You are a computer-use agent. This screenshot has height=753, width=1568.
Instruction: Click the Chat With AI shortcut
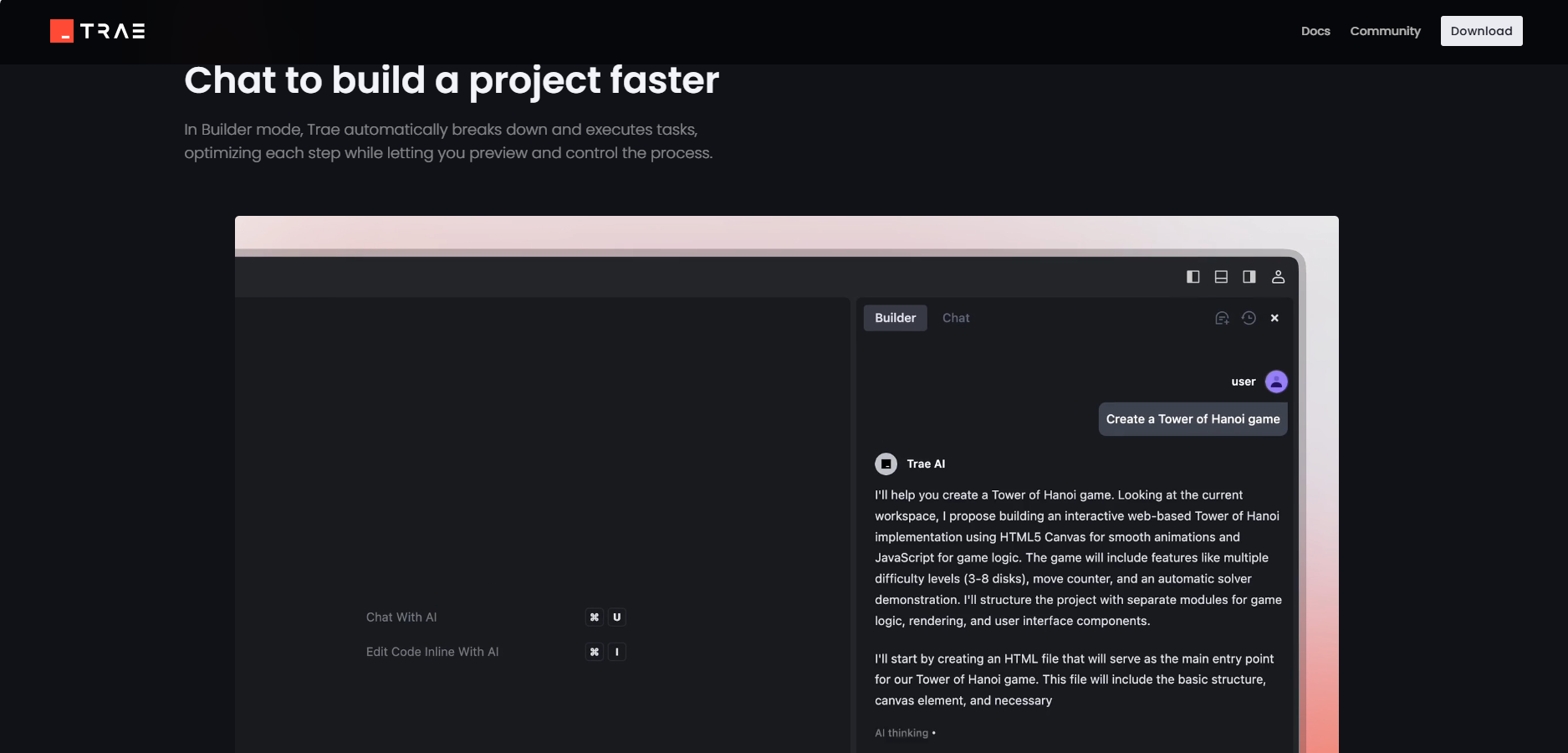[401, 617]
